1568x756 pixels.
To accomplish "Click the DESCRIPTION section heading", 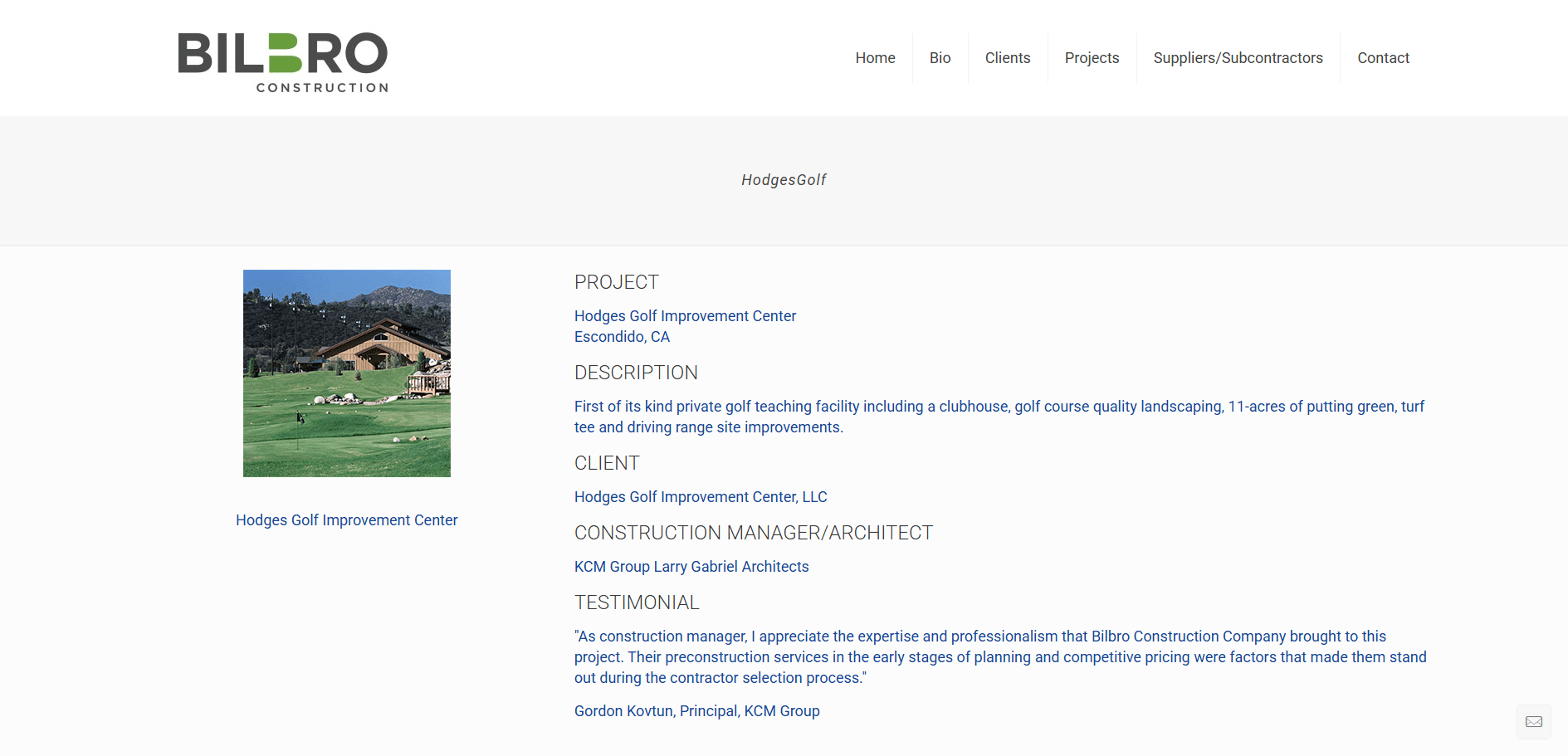I will pyautogui.click(x=636, y=373).
